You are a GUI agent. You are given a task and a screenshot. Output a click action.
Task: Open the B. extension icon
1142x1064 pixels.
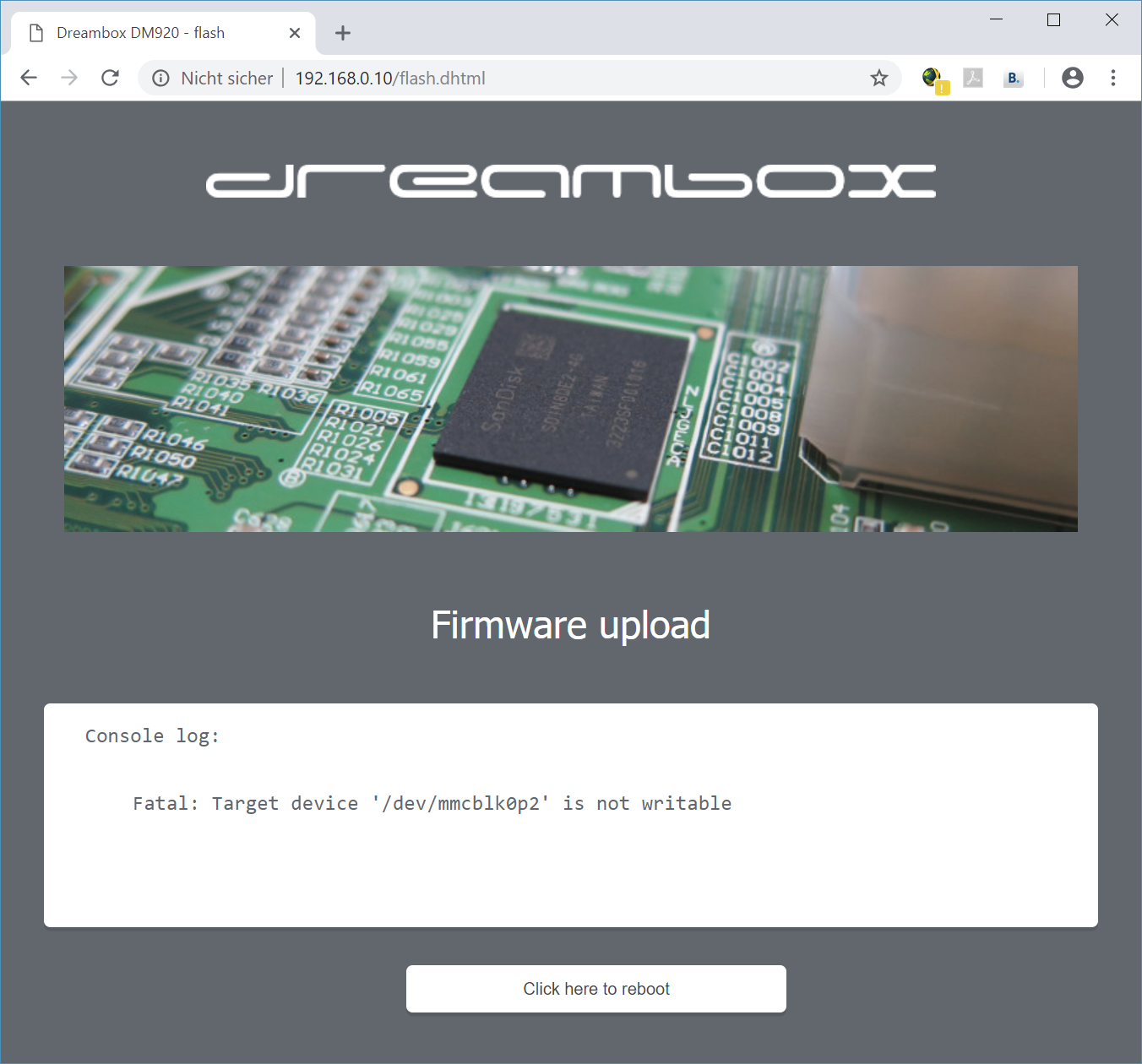coord(1013,79)
